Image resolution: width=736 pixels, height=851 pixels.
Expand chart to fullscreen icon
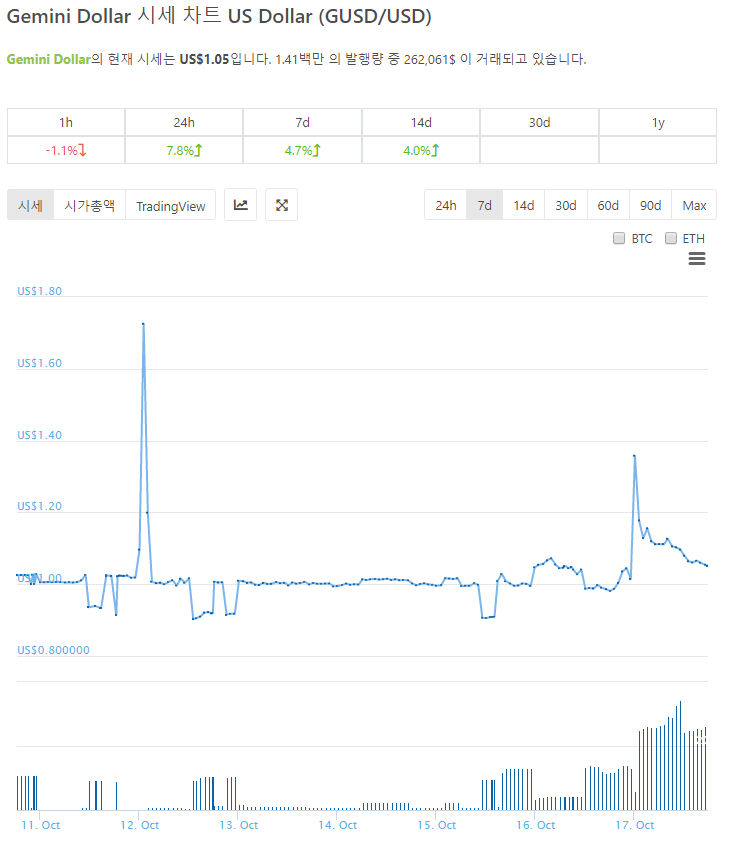(x=282, y=205)
